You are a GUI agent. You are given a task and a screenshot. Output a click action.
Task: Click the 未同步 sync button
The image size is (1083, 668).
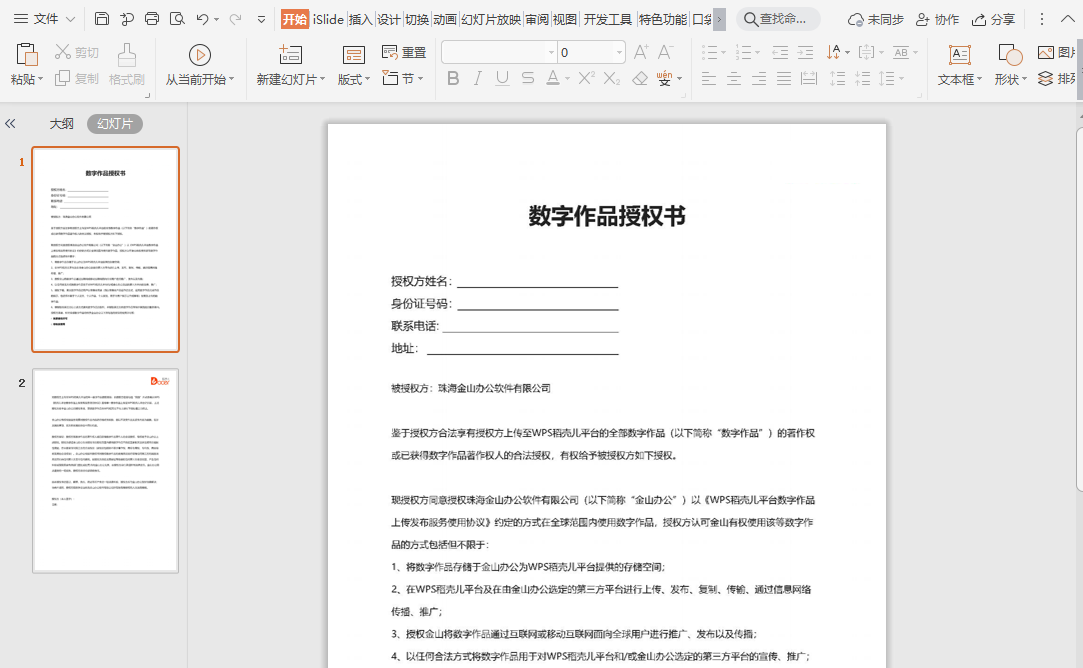tap(876, 19)
